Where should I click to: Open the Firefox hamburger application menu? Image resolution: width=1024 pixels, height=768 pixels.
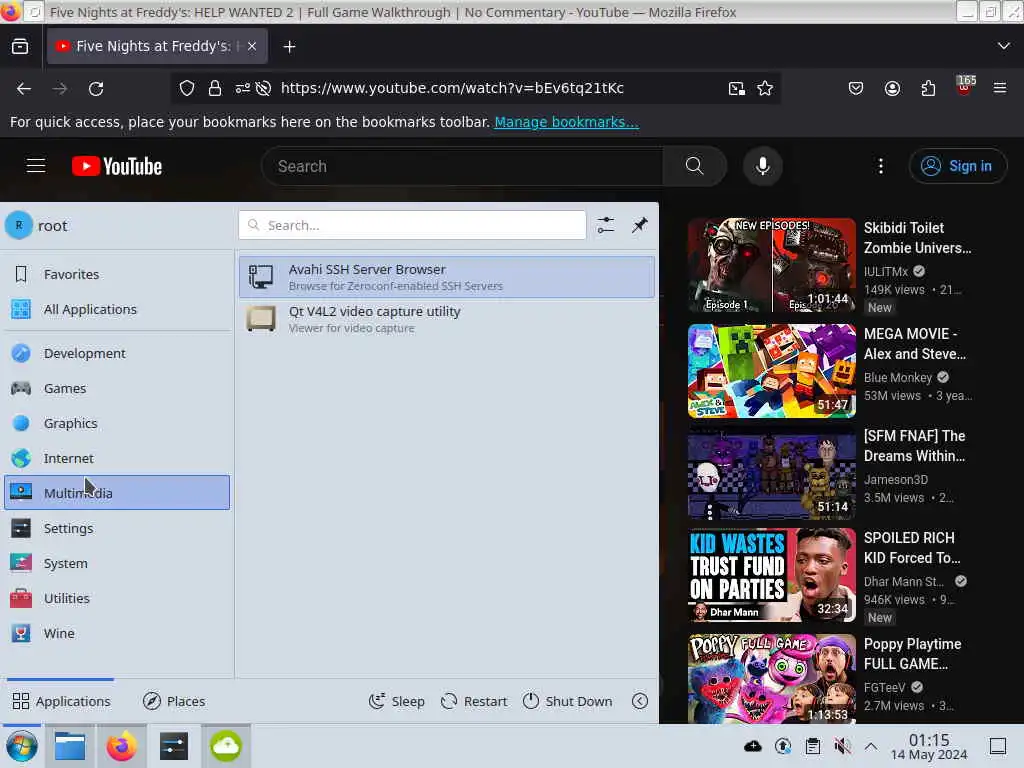pyautogui.click(x=1000, y=88)
